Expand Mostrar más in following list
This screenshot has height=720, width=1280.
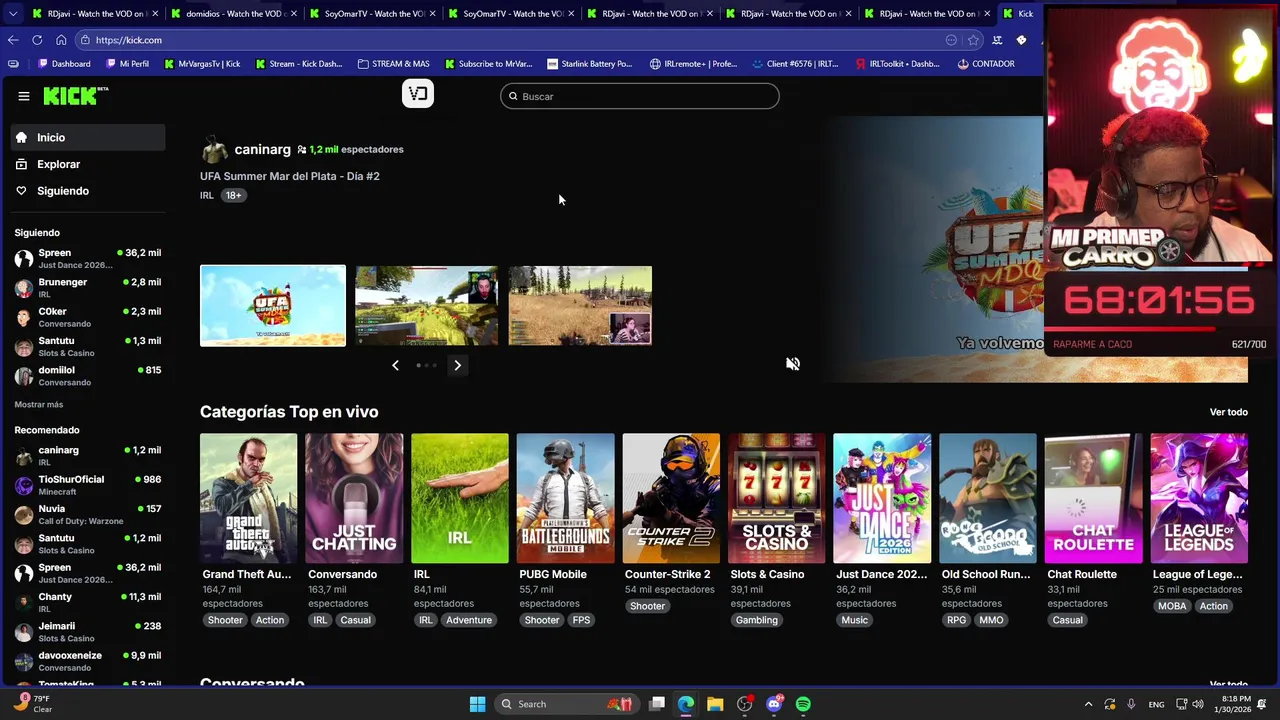point(39,405)
